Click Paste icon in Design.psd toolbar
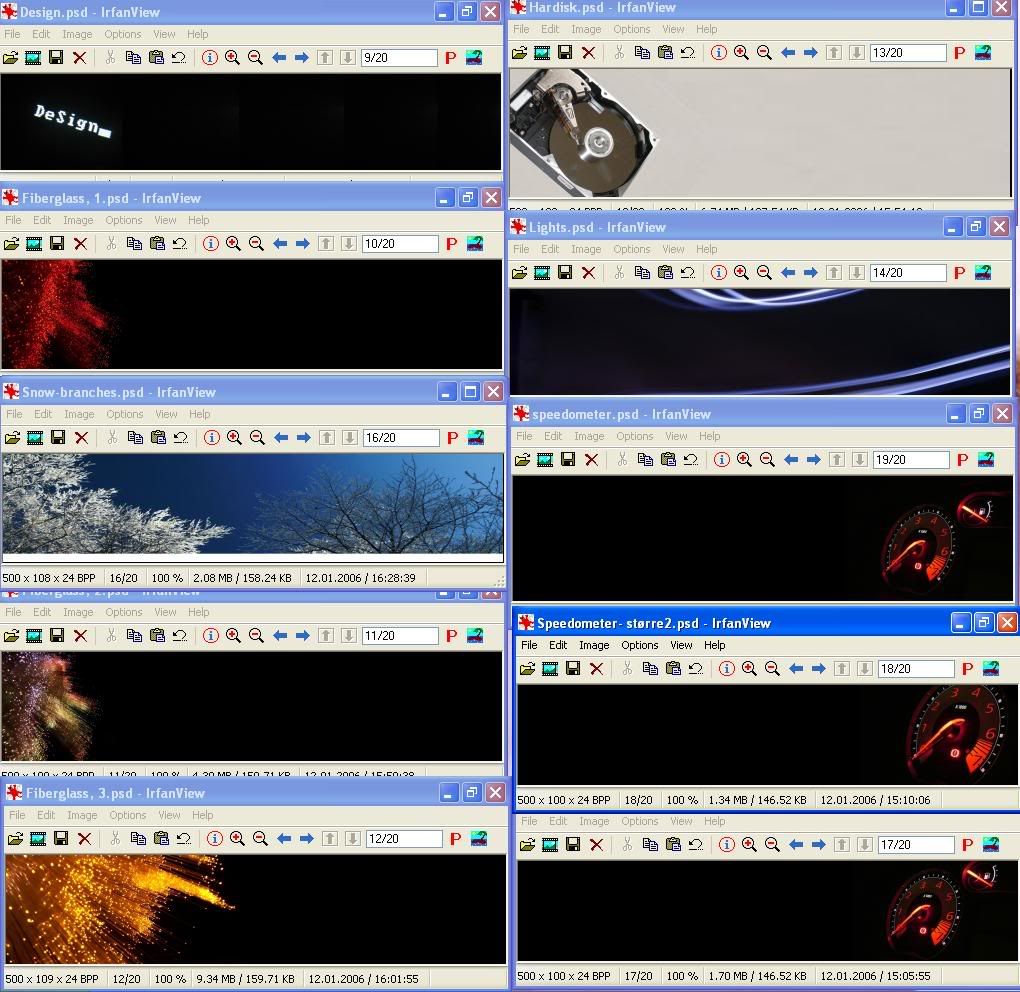 pyautogui.click(x=156, y=58)
